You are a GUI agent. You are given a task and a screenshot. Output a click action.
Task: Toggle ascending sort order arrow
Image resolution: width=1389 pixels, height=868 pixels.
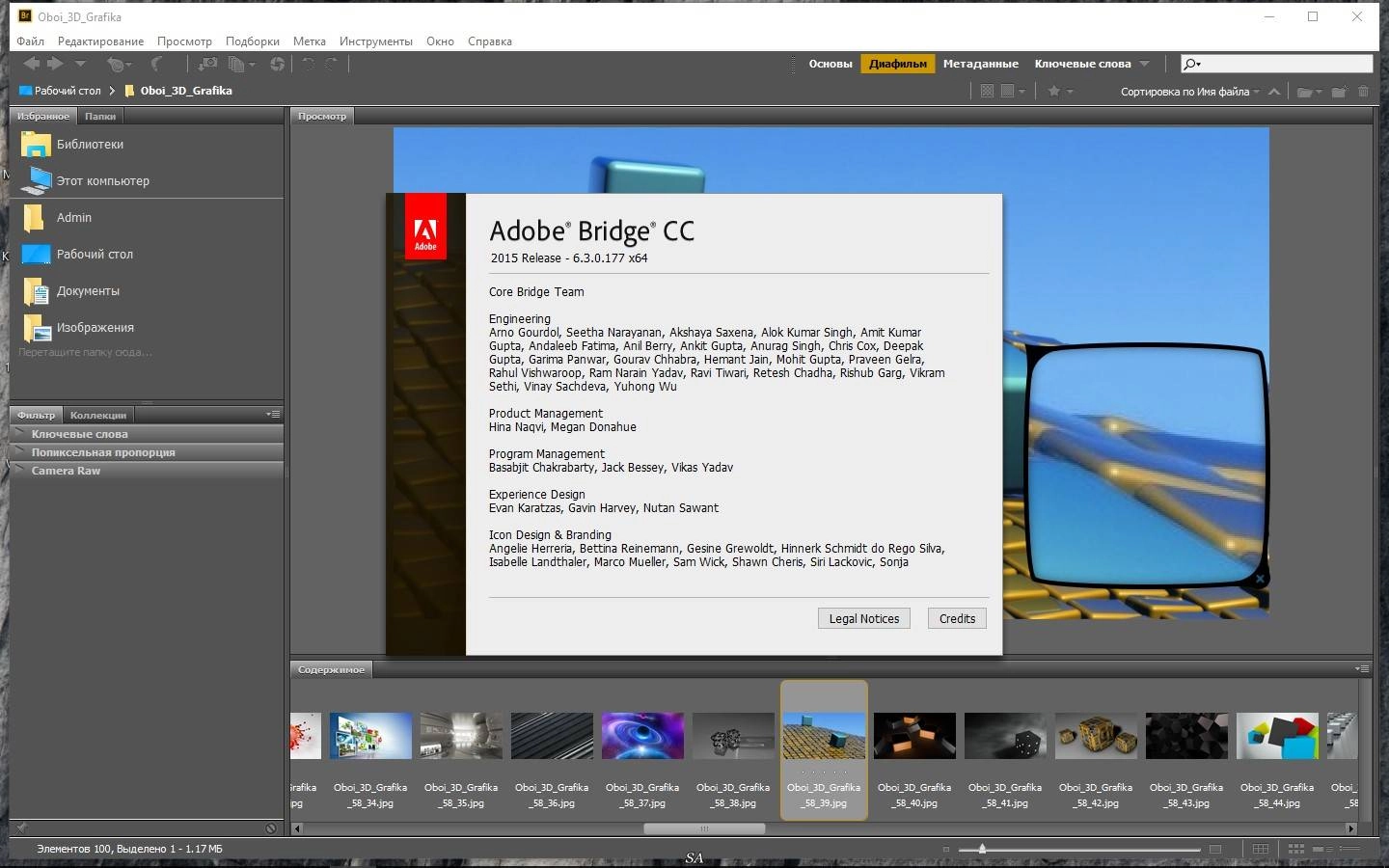coord(1274,92)
